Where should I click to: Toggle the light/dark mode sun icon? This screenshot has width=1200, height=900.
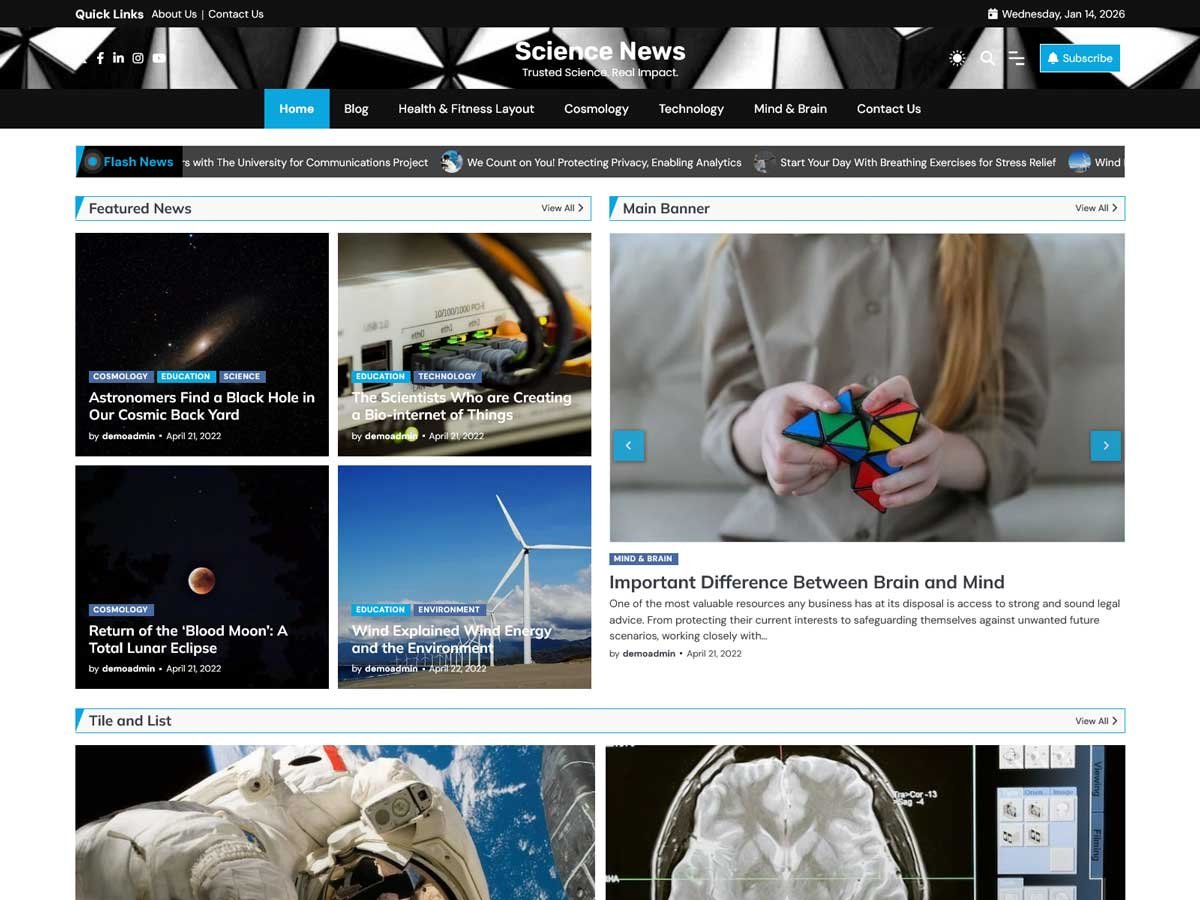coord(957,58)
